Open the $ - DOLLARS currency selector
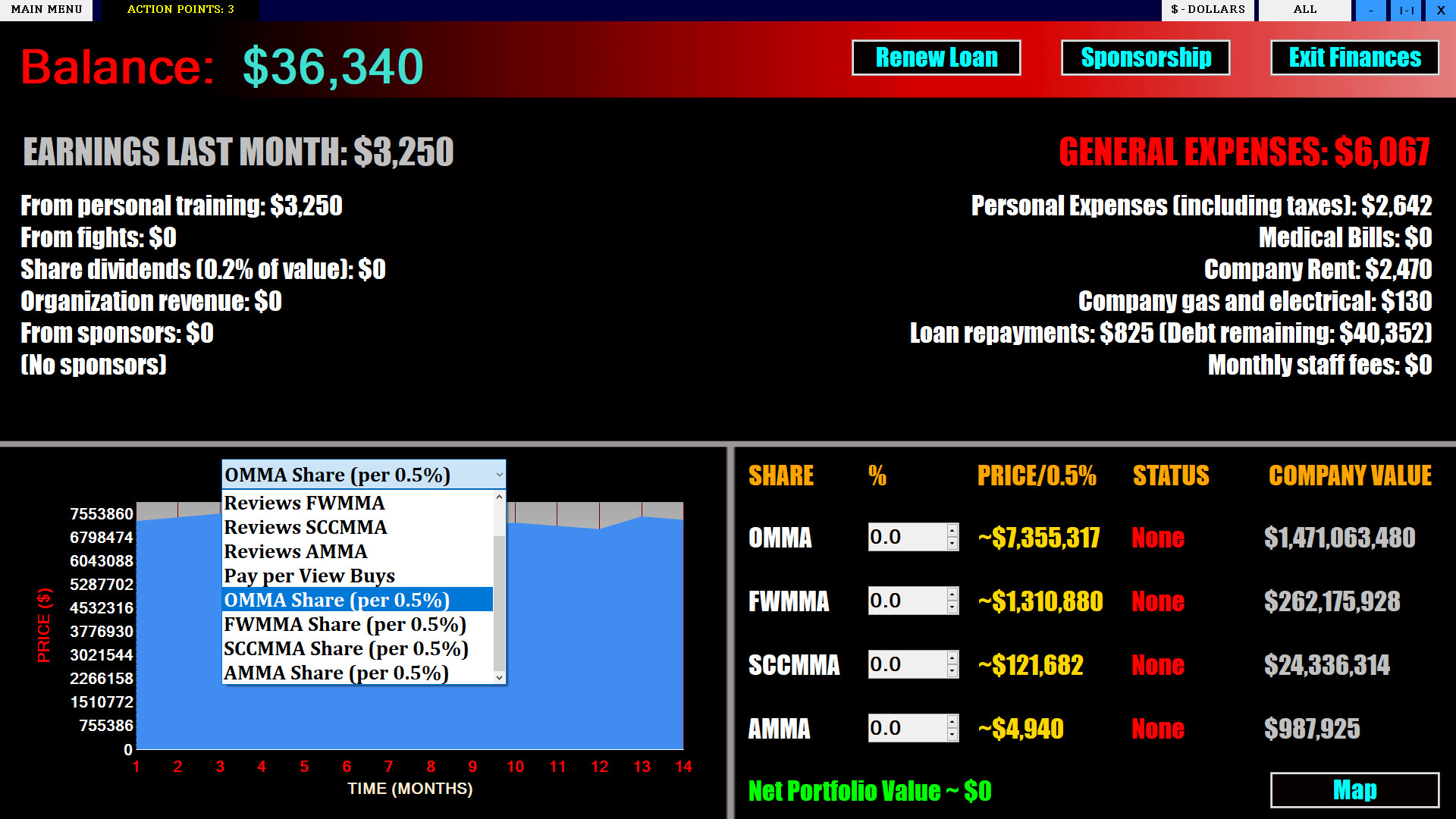This screenshot has height=819, width=1456. pos(1207,10)
